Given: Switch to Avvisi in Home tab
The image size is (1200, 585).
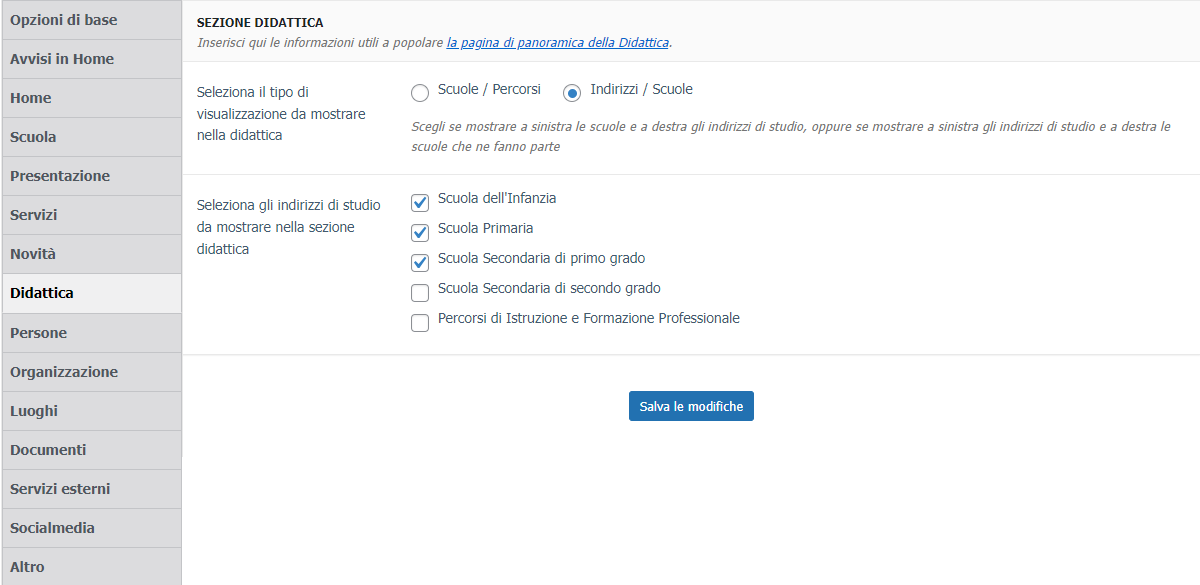Looking at the screenshot, I should [x=91, y=59].
